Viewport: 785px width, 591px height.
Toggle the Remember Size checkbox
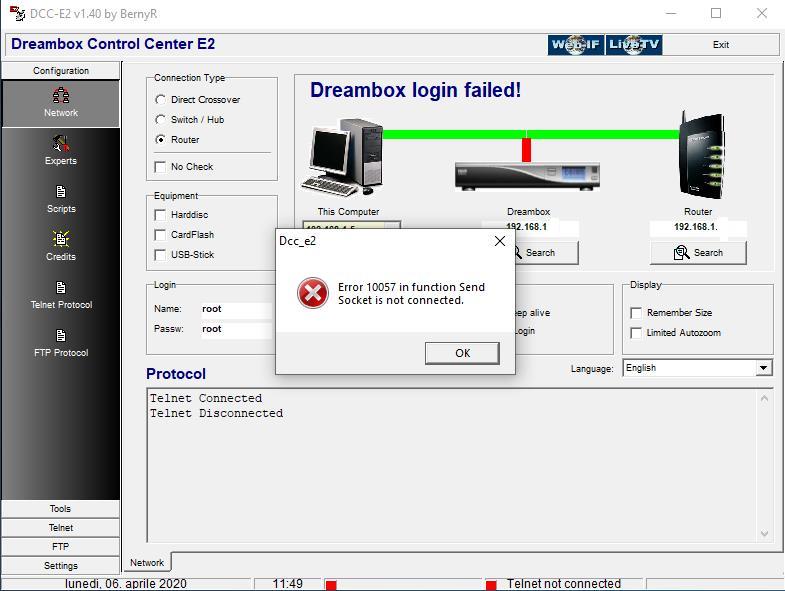tap(636, 313)
